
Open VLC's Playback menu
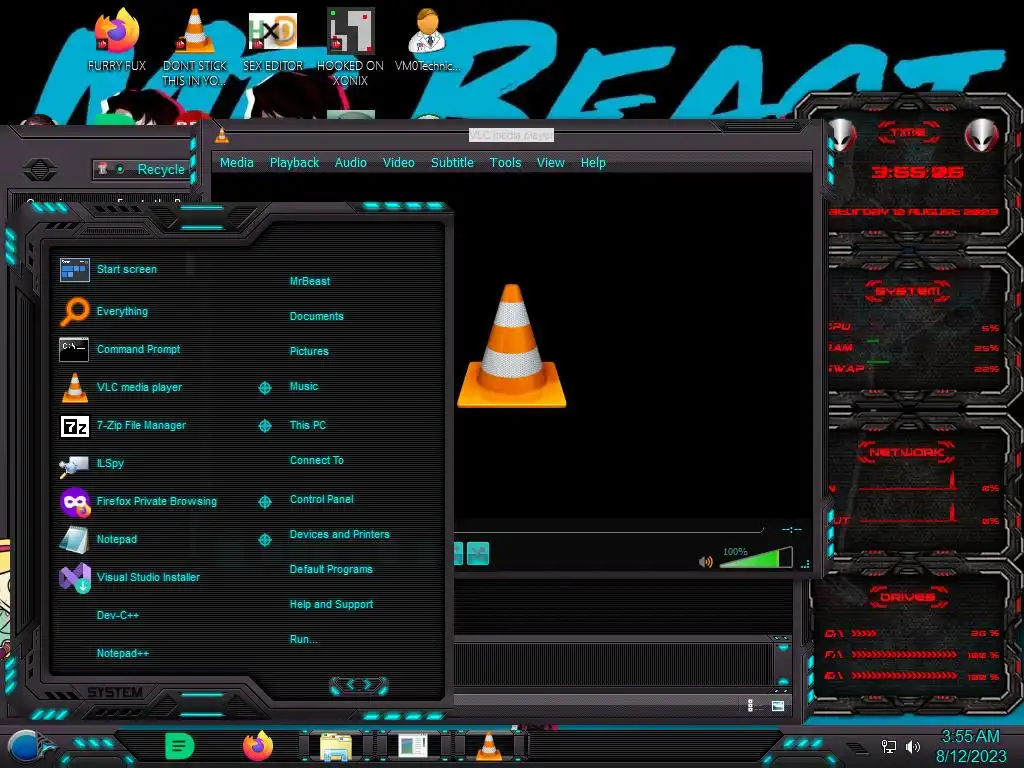tap(295, 163)
